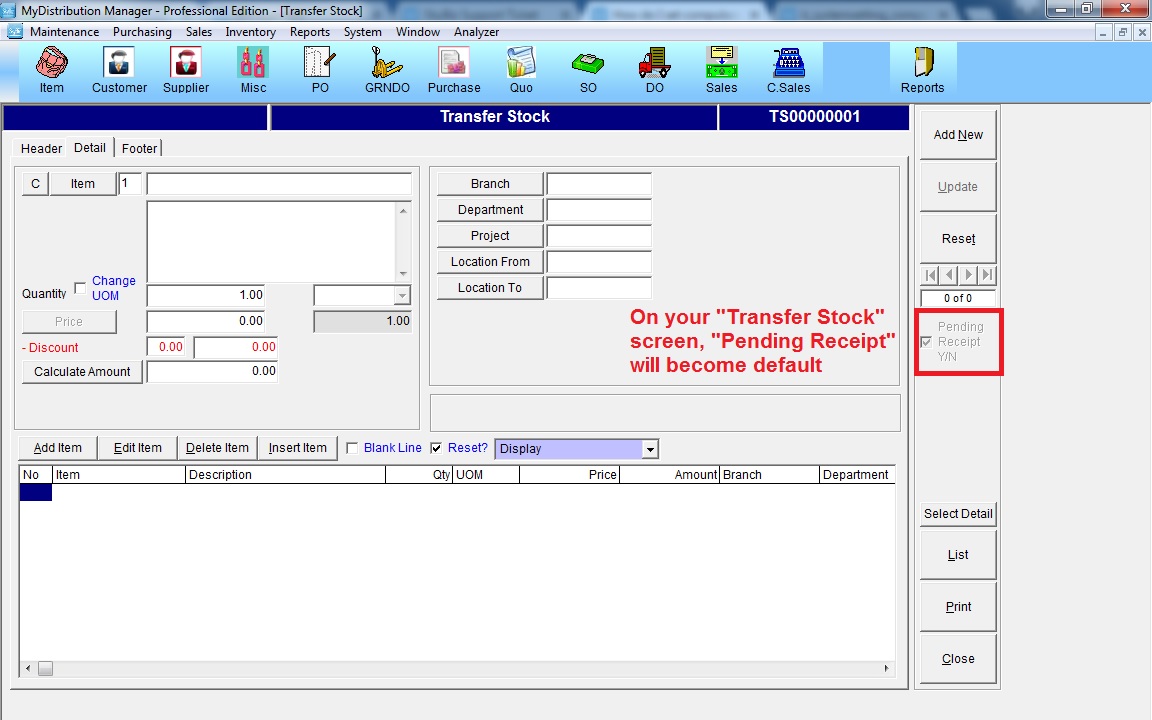The width and height of the screenshot is (1152, 720).
Task: Click the Add Item button
Action: coord(57,448)
